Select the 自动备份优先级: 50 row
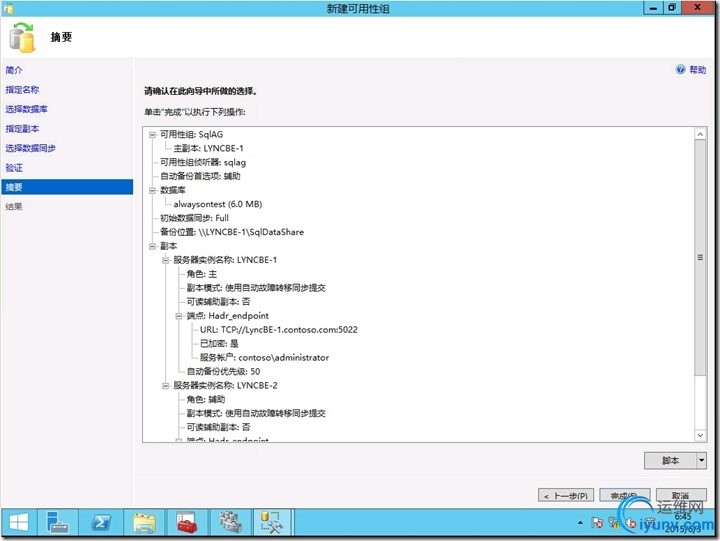This screenshot has width=720, height=541. [223, 372]
